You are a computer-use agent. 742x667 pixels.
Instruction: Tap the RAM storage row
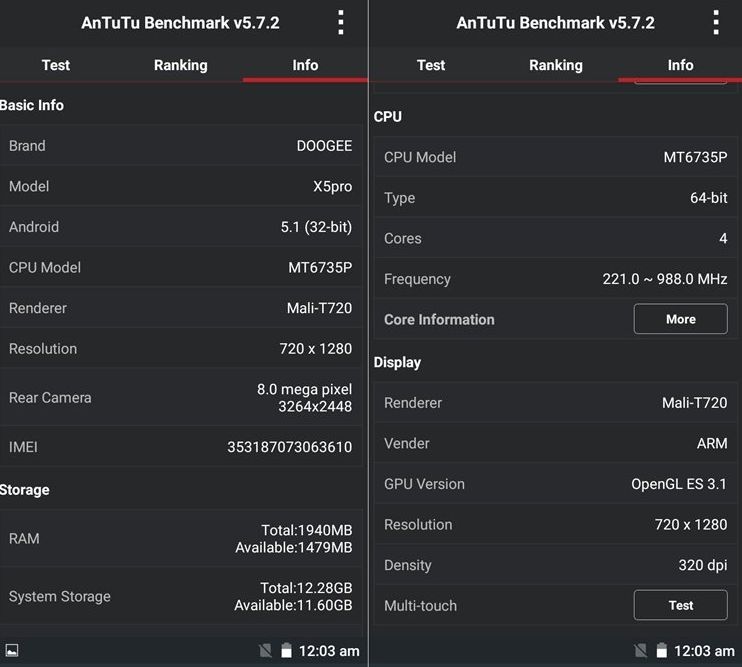[x=181, y=538]
